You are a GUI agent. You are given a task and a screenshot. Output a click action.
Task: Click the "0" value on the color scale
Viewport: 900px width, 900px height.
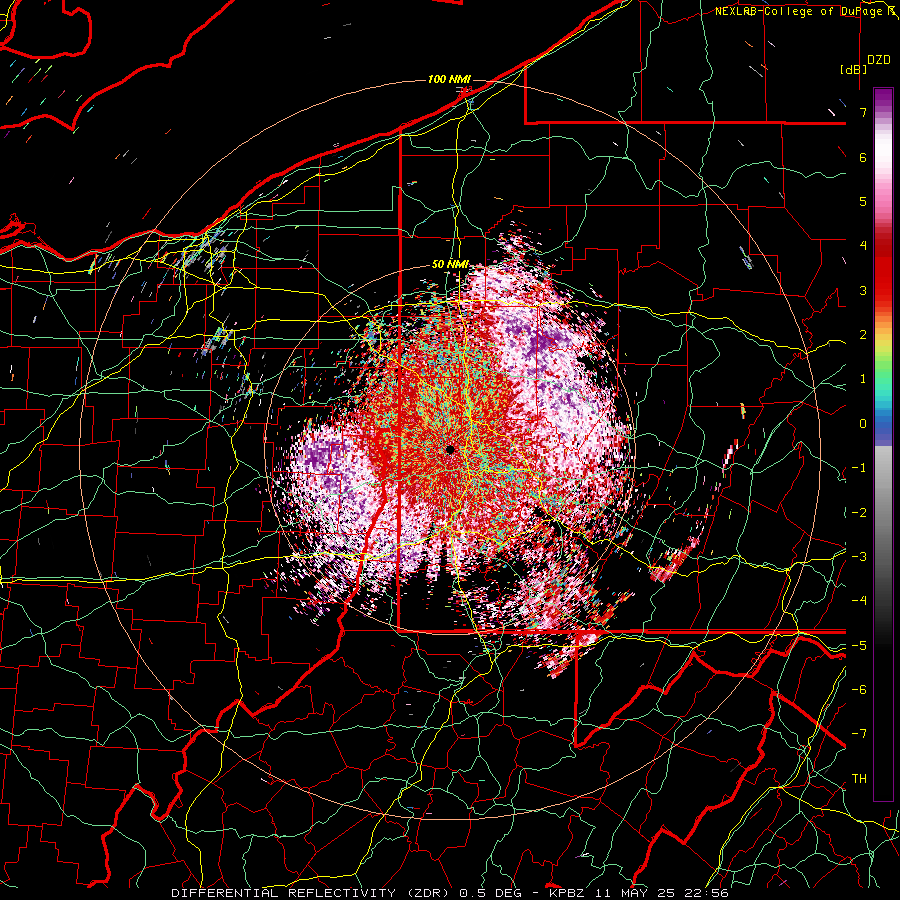tap(863, 424)
